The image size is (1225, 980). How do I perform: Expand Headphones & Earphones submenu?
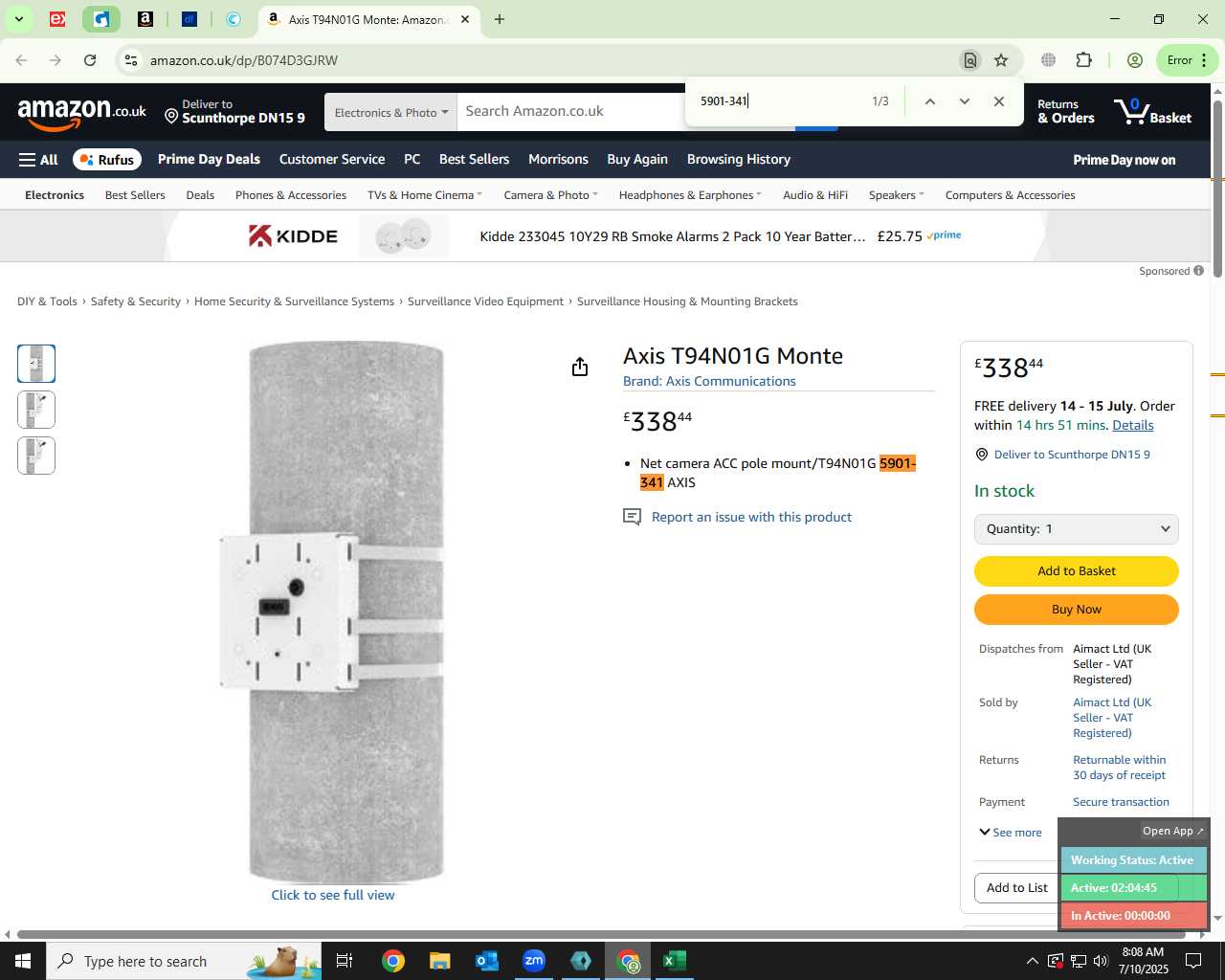click(x=690, y=195)
